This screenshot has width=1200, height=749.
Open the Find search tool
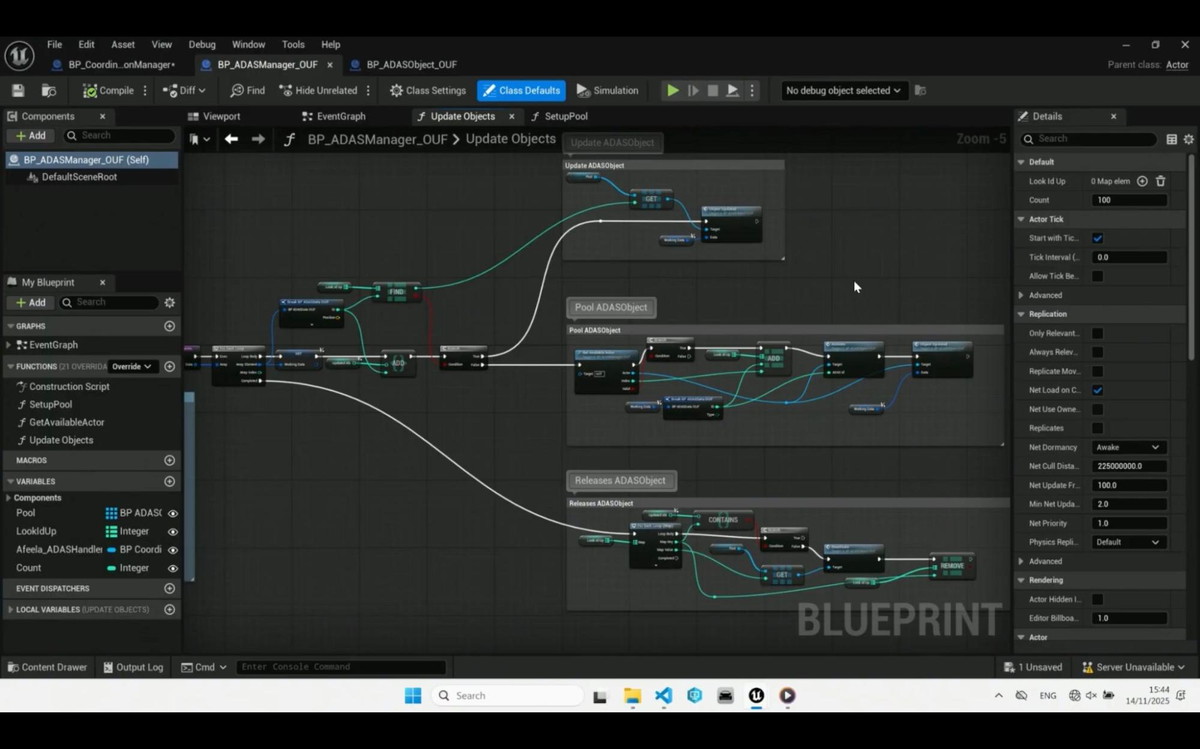(247, 90)
